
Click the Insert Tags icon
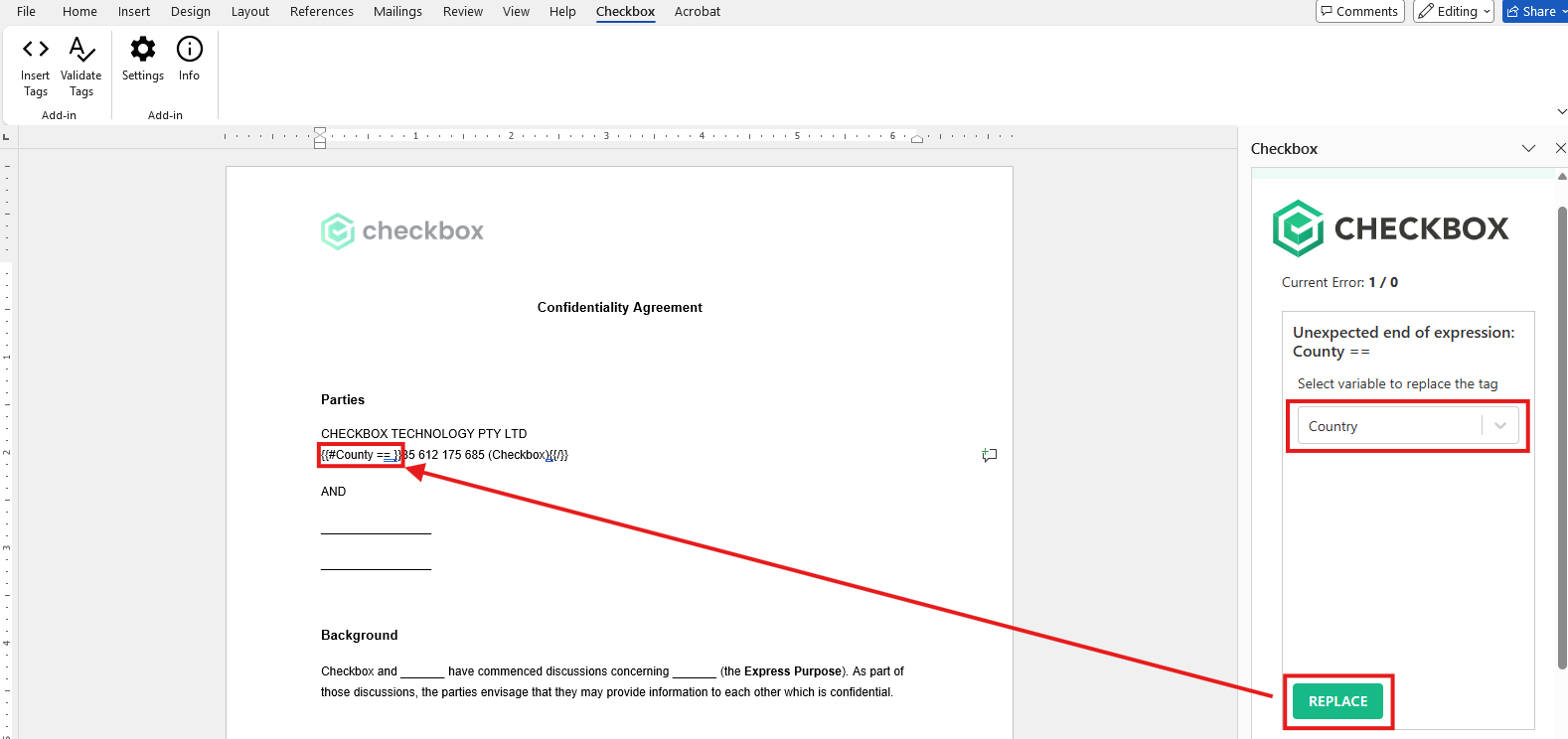(x=36, y=67)
